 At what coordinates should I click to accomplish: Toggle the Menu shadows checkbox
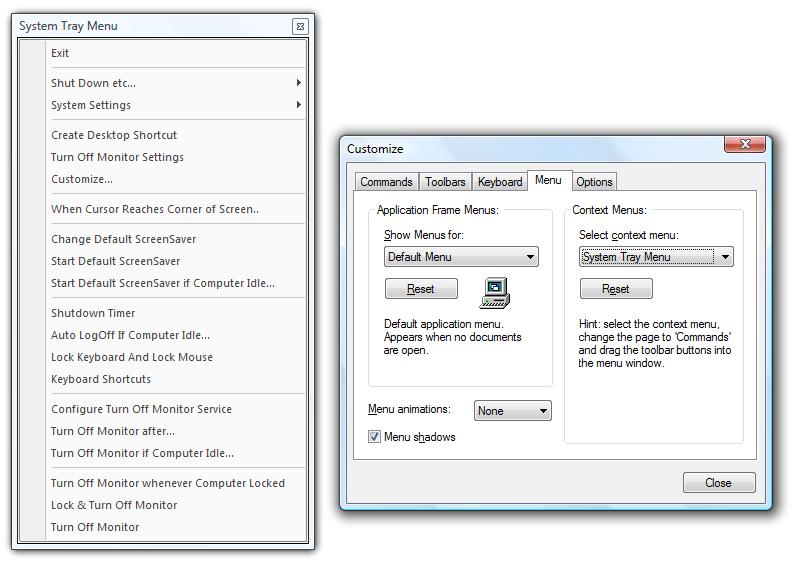pos(375,437)
